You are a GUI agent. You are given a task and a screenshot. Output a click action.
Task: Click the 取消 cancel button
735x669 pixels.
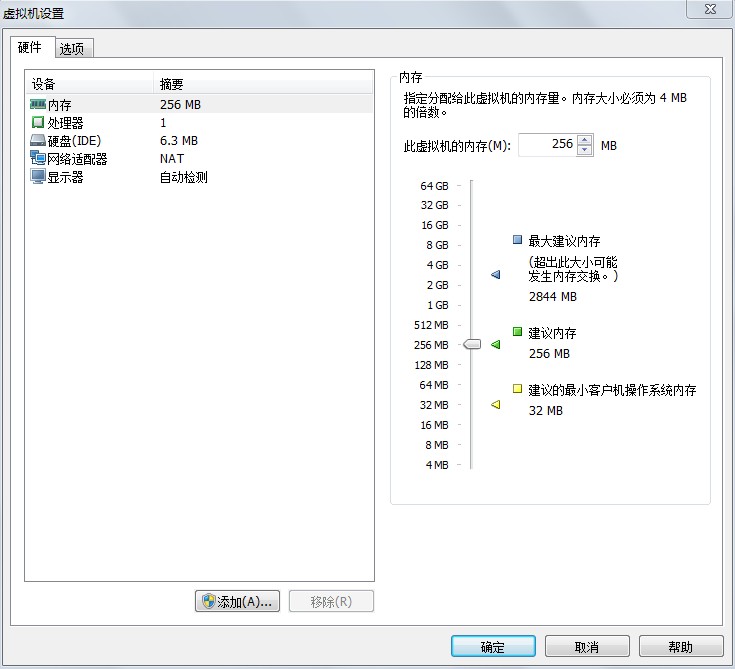pyautogui.click(x=587, y=646)
